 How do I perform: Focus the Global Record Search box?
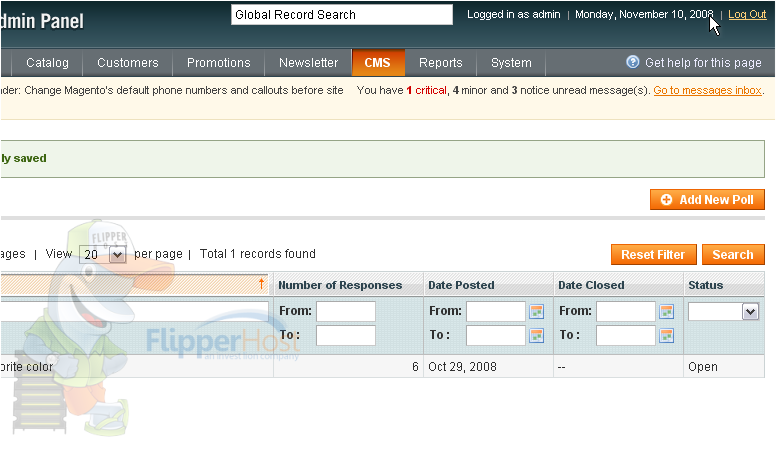(341, 14)
